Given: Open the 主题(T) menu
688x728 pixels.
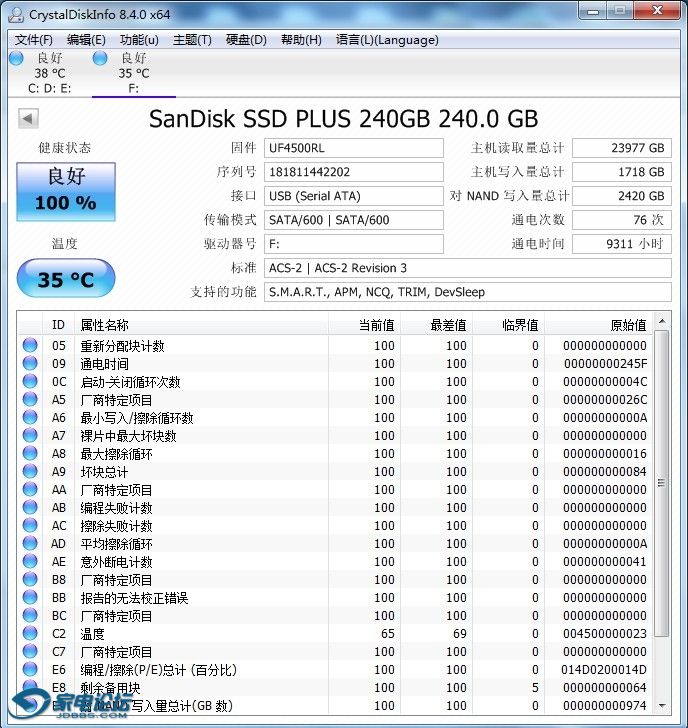Looking at the screenshot, I should click(192, 40).
